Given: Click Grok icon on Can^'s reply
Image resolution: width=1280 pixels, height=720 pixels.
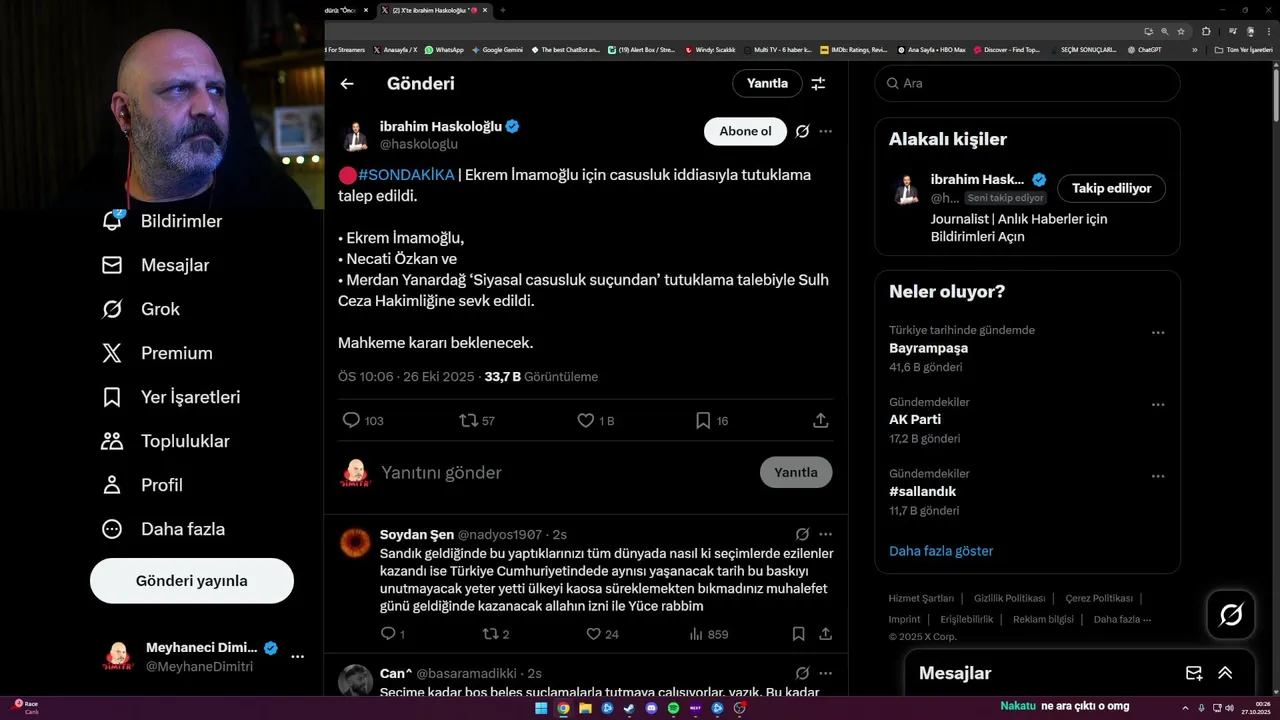Looking at the screenshot, I should coord(802,673).
